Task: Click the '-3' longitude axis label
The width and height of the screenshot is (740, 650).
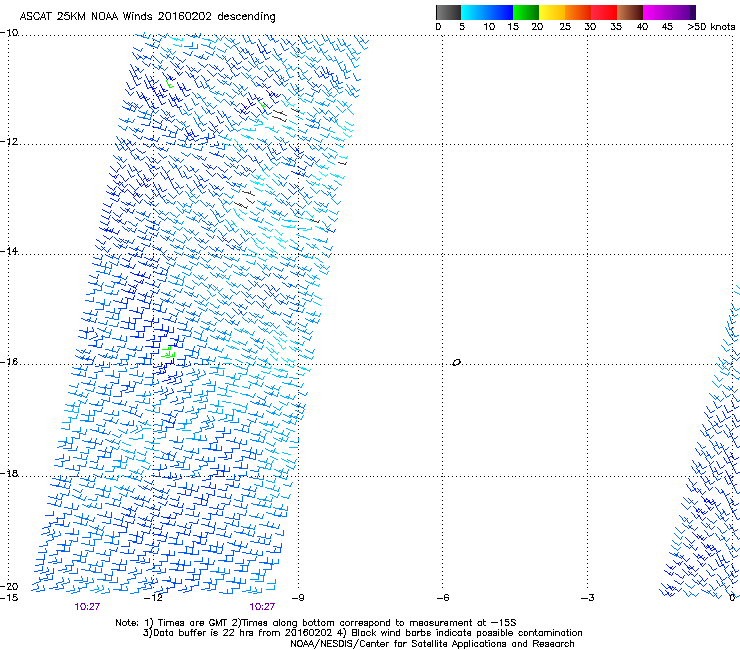Action: tap(588, 598)
